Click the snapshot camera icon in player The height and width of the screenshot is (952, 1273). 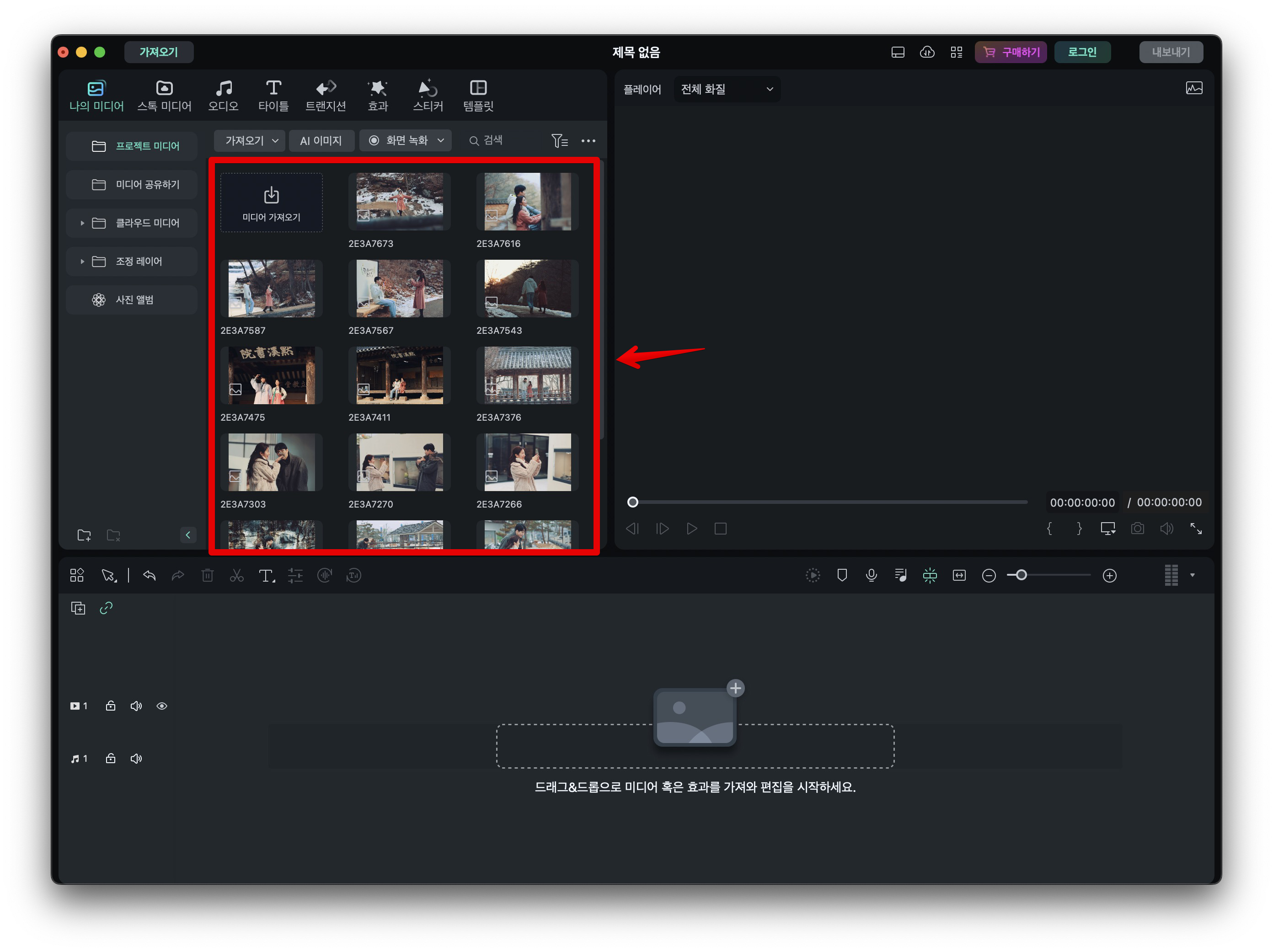[1137, 529]
